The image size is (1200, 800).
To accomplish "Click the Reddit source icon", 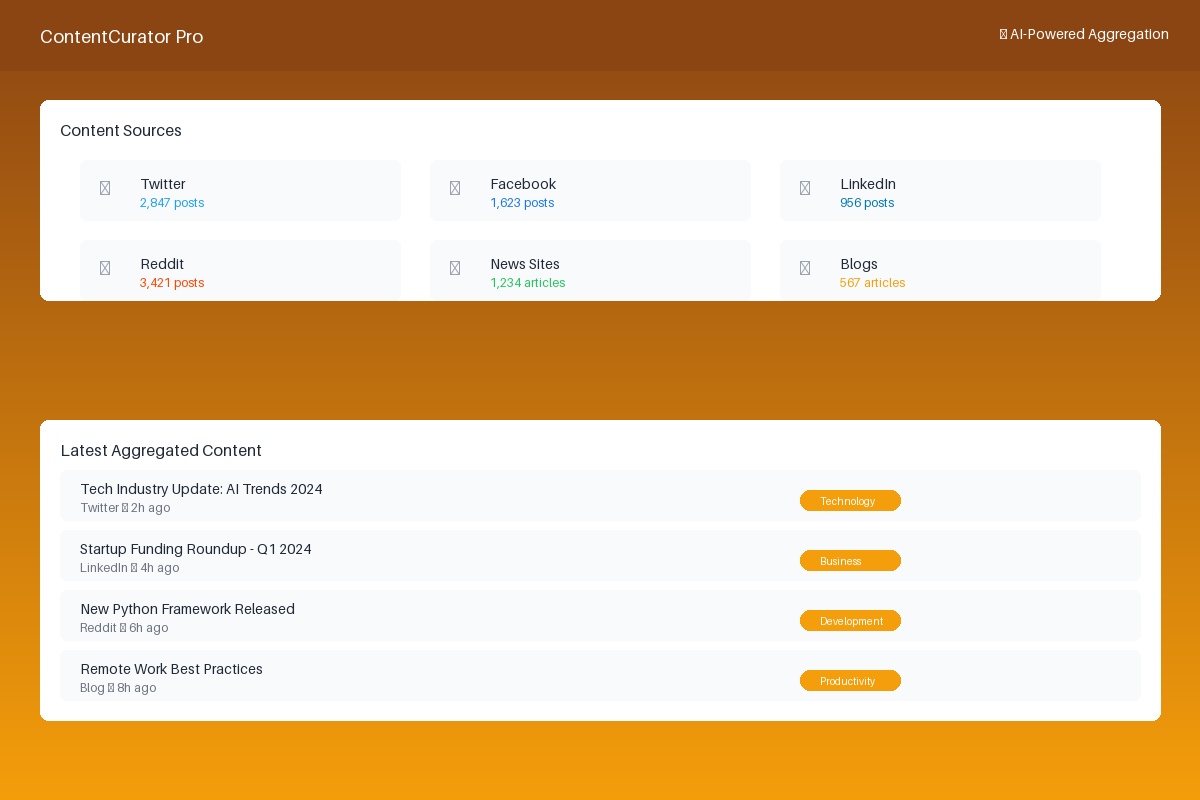I will click(x=105, y=268).
